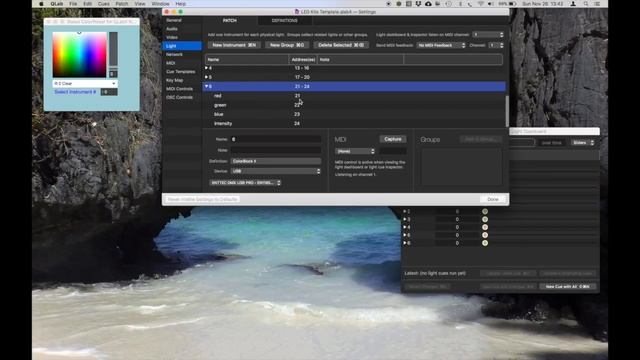
Task: Open the Wi-Fi status menu
Action: 480,4
